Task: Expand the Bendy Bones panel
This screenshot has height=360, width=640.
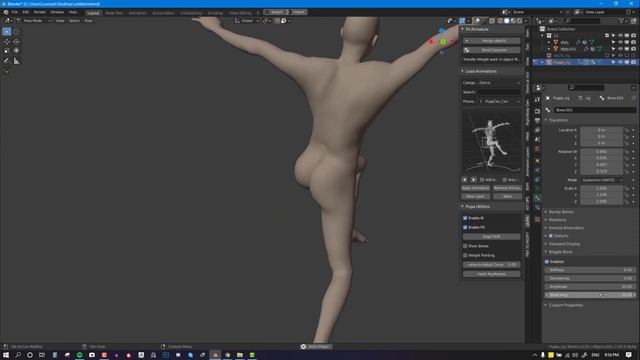Action: click(561, 212)
